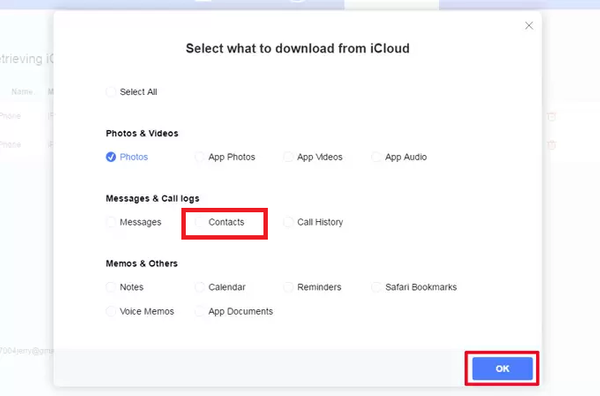Check the Voice Memos option

click(x=111, y=311)
